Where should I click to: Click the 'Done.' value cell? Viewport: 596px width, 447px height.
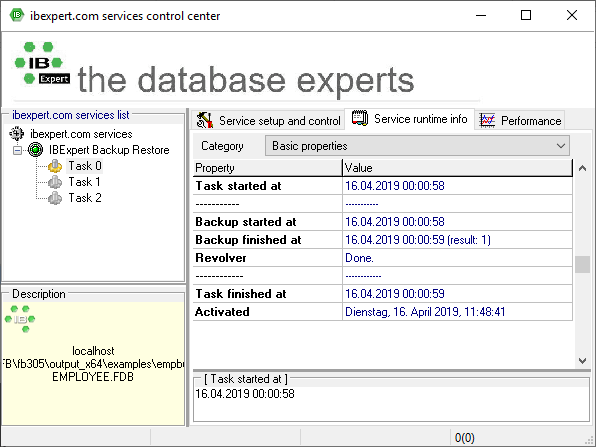tap(457, 258)
